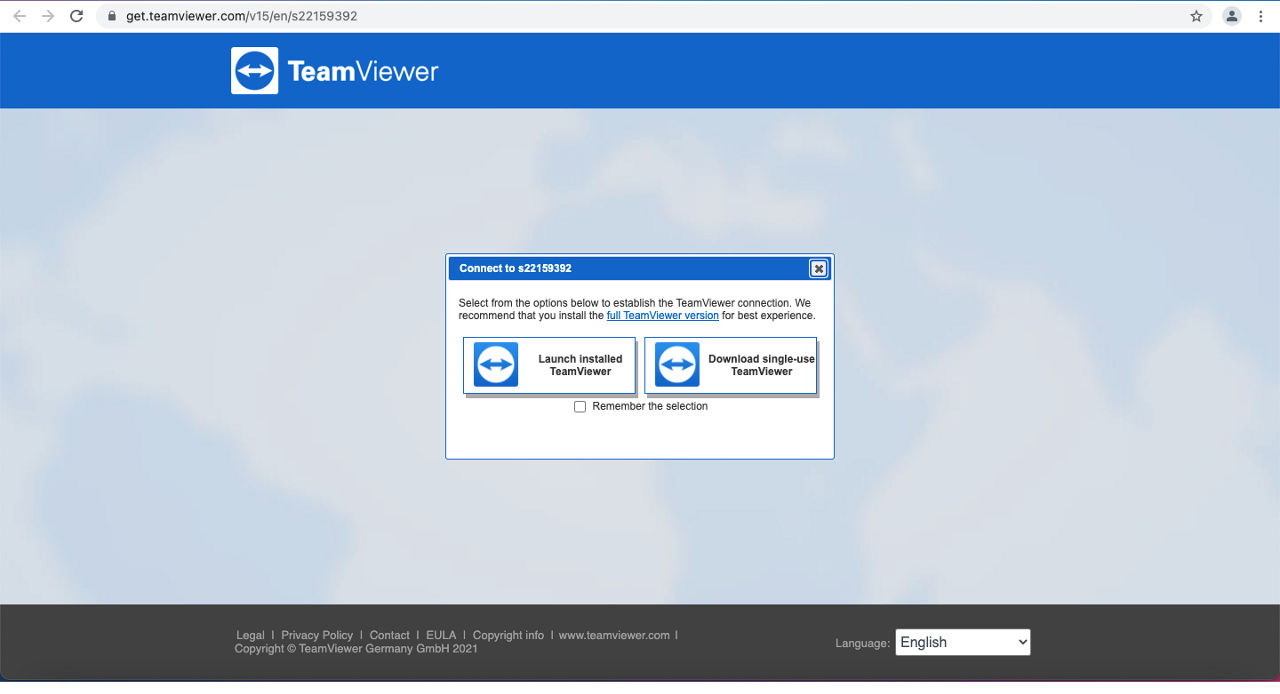This screenshot has height=694, width=1280.
Task: Bookmark this page with the star icon
Action: pyautogui.click(x=1196, y=16)
